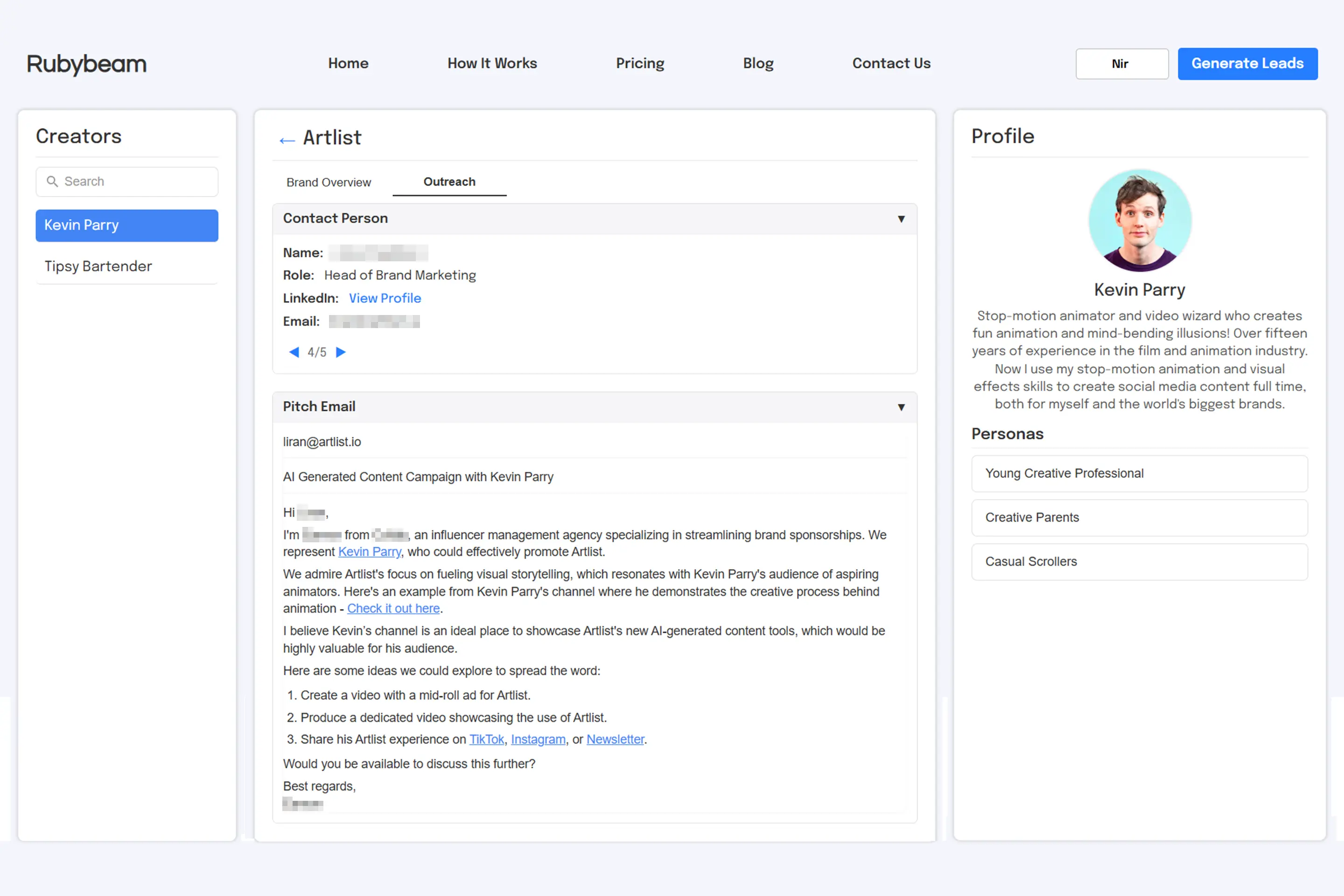Image resolution: width=1344 pixels, height=896 pixels.
Task: Click the Generate Leads button
Action: (1247, 63)
